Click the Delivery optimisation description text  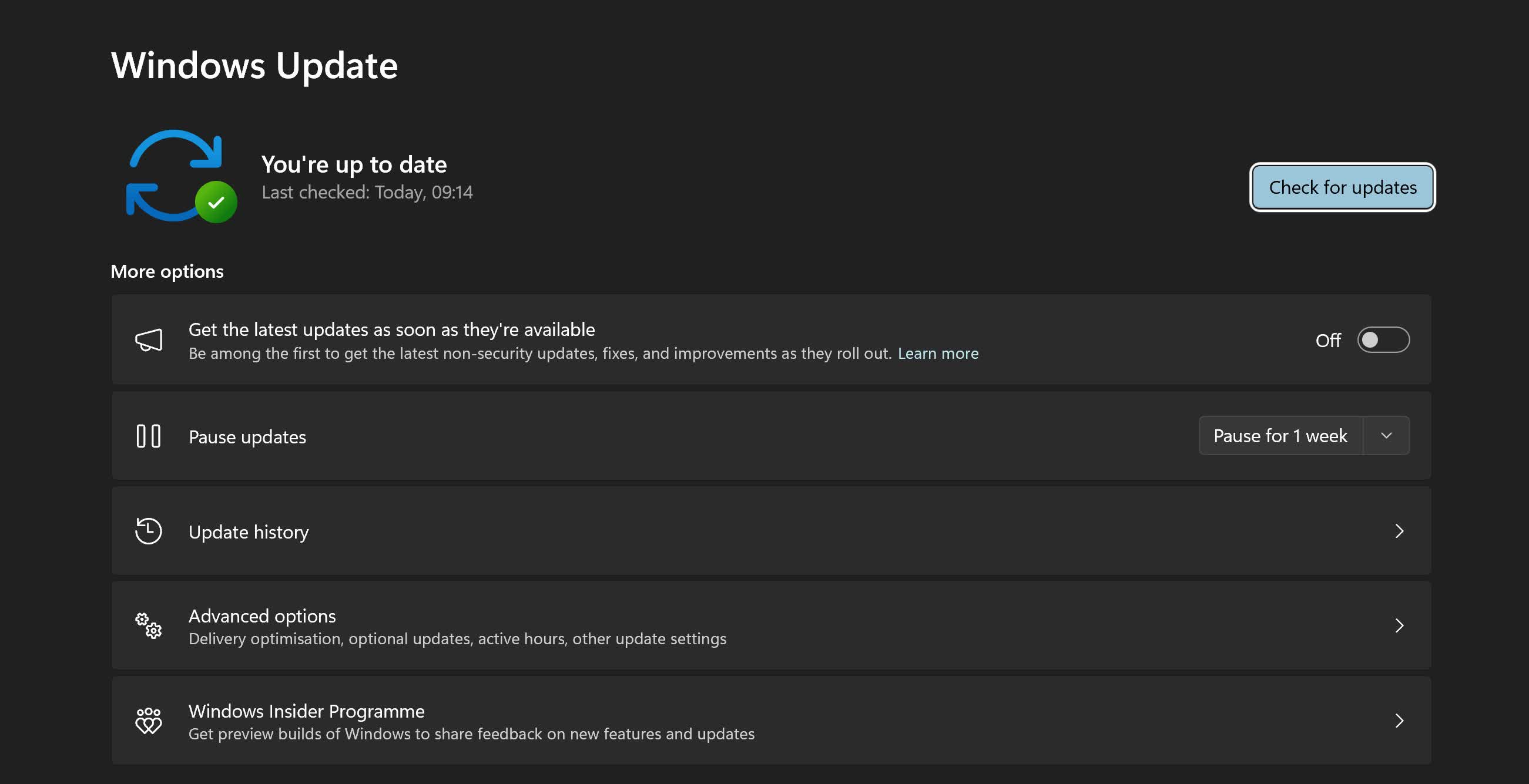click(x=458, y=639)
